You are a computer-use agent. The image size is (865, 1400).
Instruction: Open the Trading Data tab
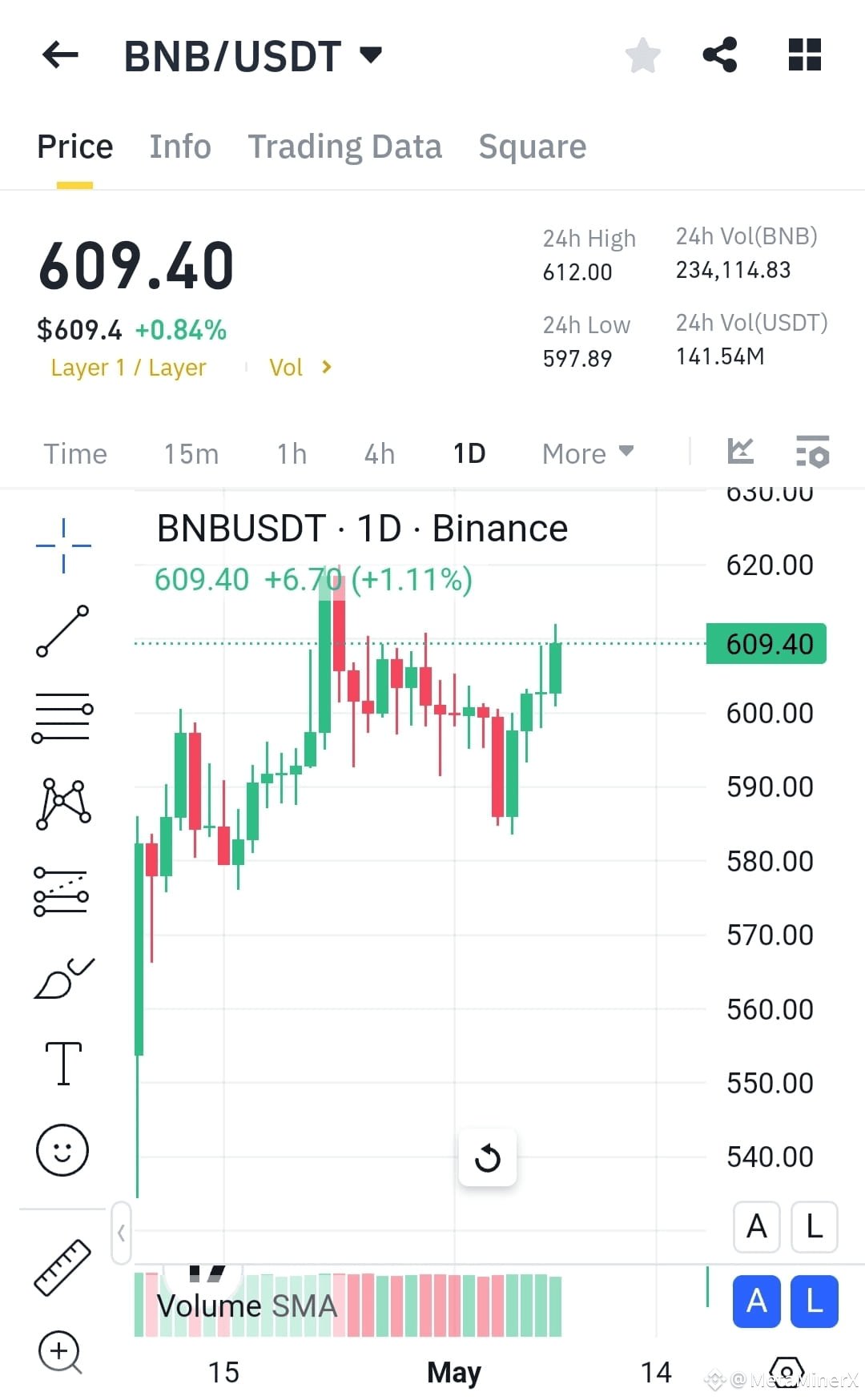point(344,147)
